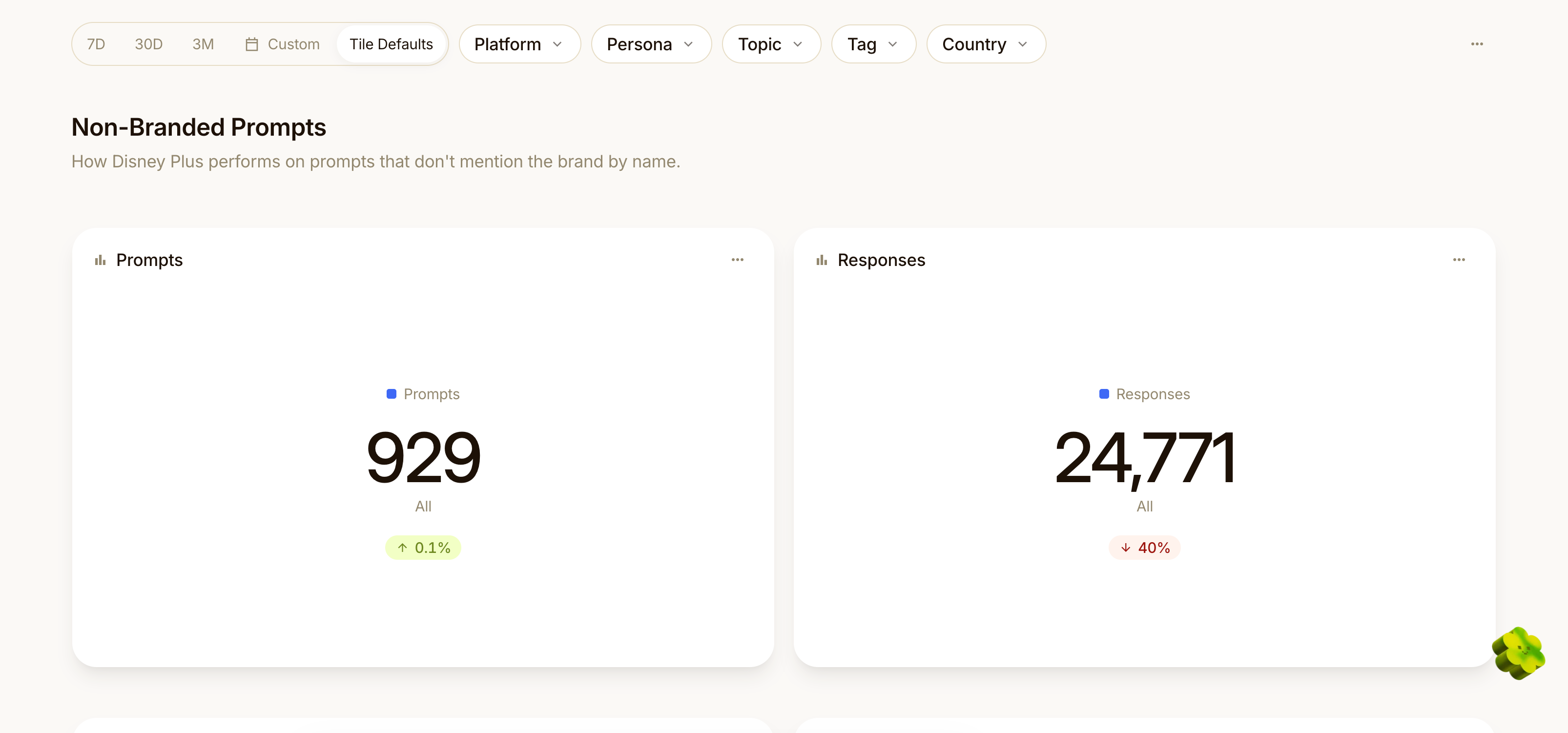Open the Responses tile options menu
This screenshot has height=733, width=1568.
tap(1459, 260)
